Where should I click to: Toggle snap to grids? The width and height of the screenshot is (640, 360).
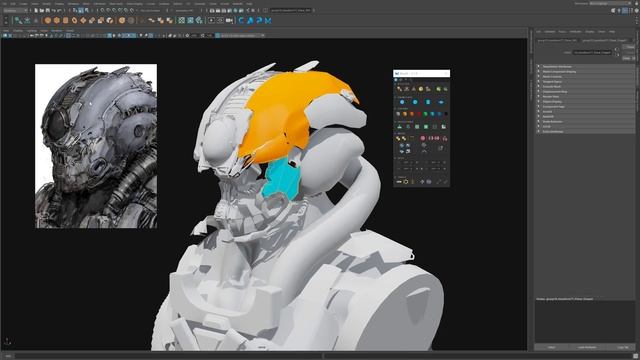click(102, 10)
